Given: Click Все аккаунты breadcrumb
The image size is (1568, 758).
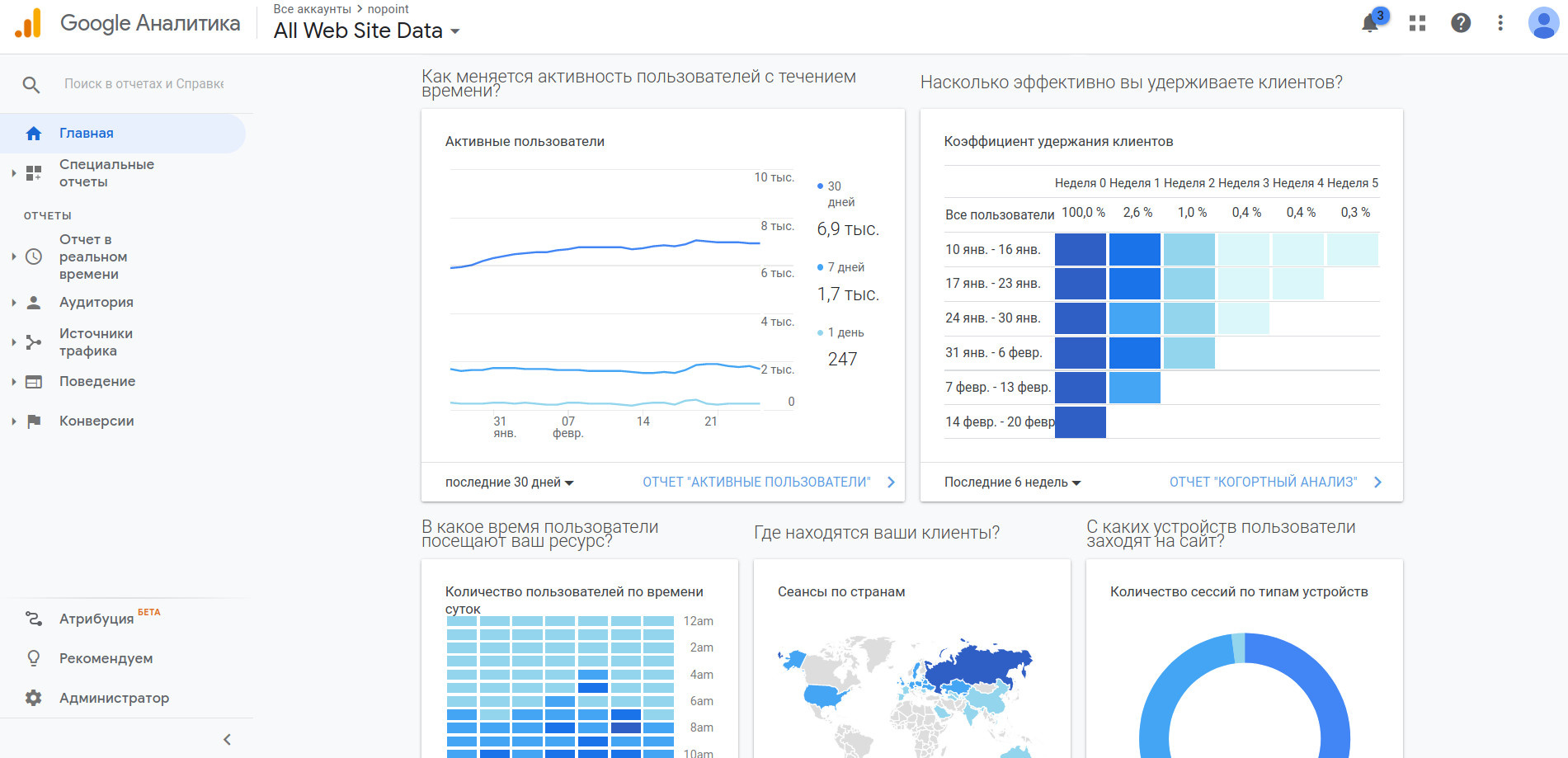Looking at the screenshot, I should click(x=312, y=9).
